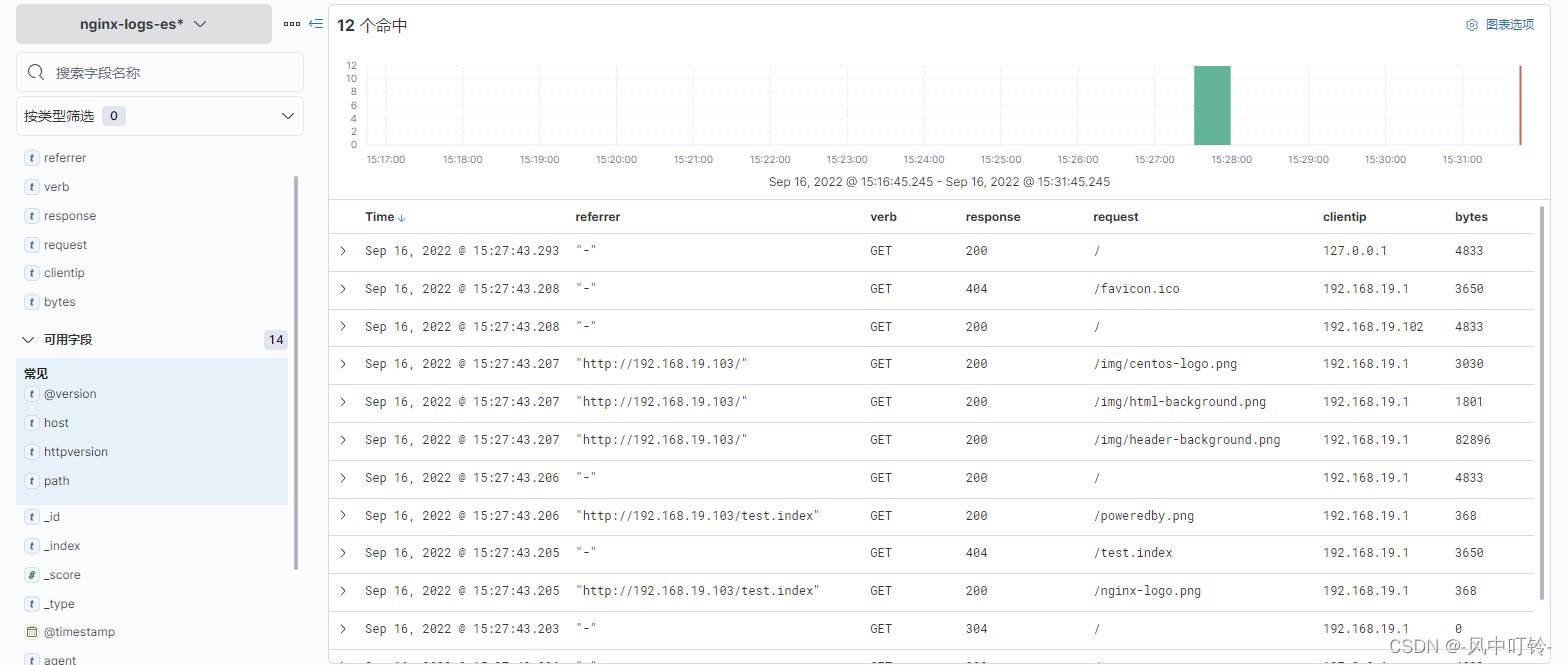The height and width of the screenshot is (665, 1567).
Task: Click the text type icon beside @version
Action: [x=32, y=394]
